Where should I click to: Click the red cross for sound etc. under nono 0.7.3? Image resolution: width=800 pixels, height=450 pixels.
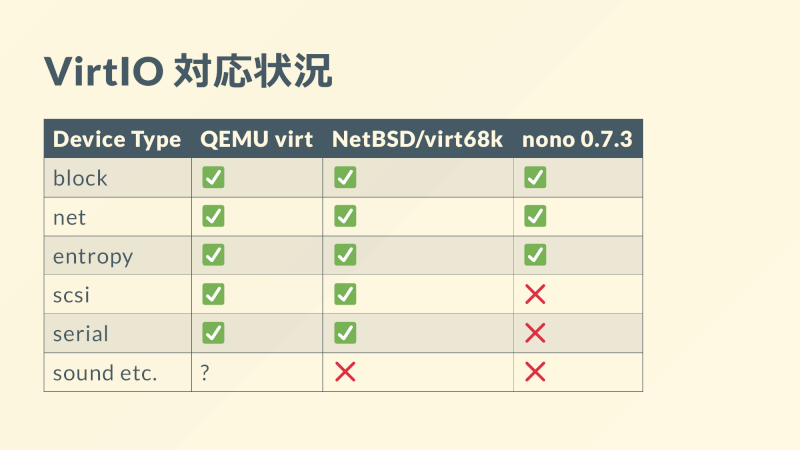pos(535,372)
